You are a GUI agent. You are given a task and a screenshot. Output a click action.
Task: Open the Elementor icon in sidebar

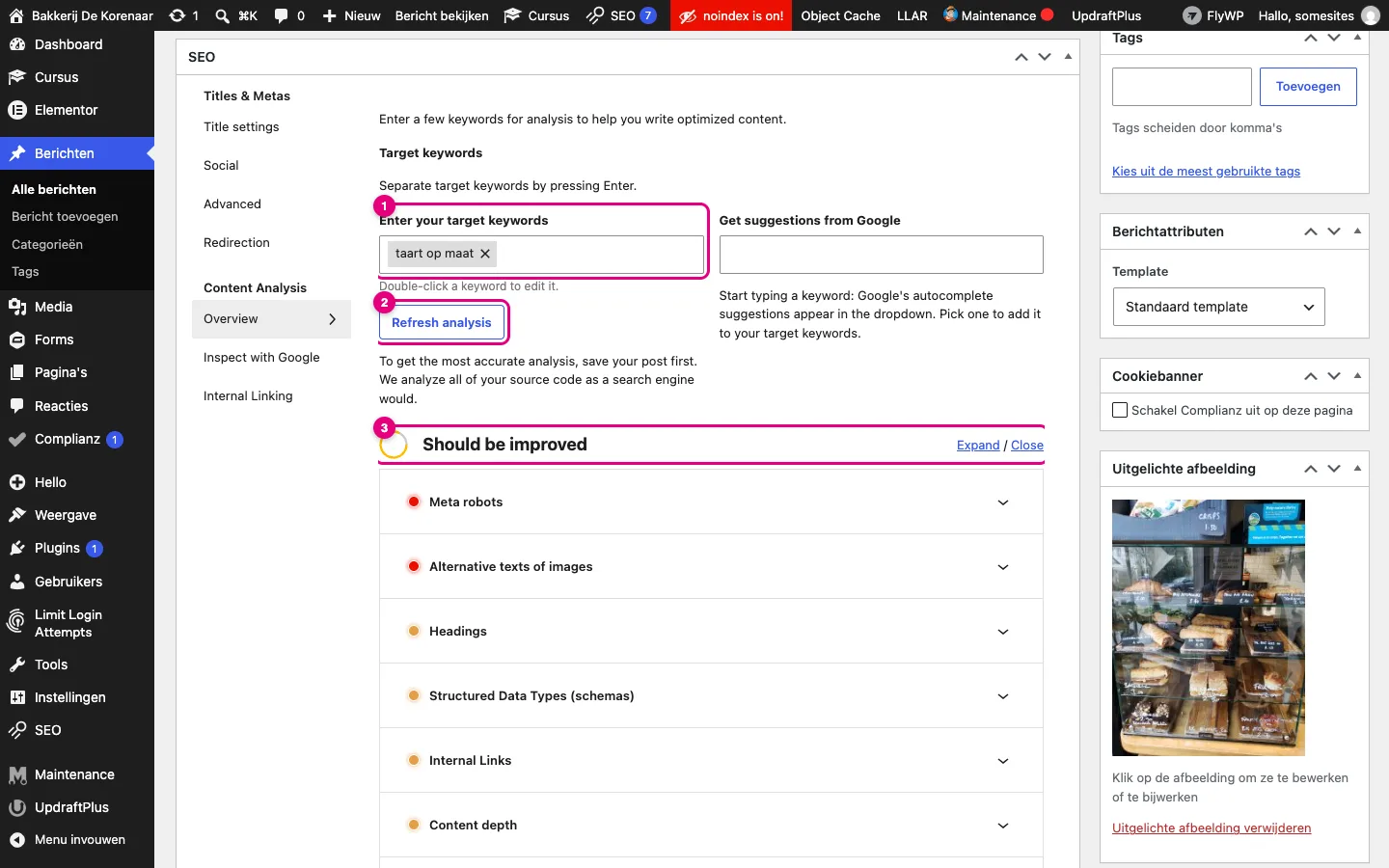point(16,110)
